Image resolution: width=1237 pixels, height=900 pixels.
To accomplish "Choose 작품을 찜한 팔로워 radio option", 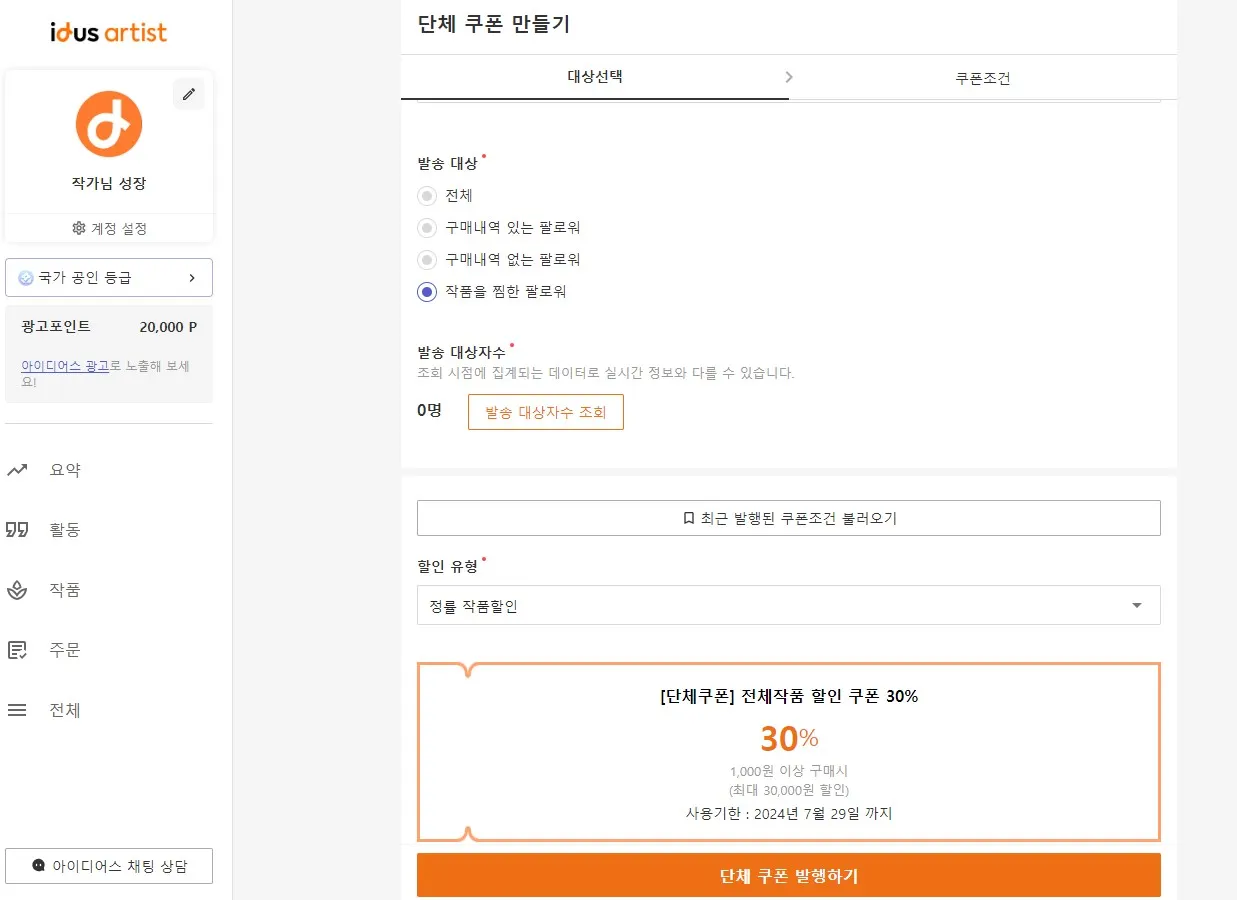I will click(x=427, y=292).
